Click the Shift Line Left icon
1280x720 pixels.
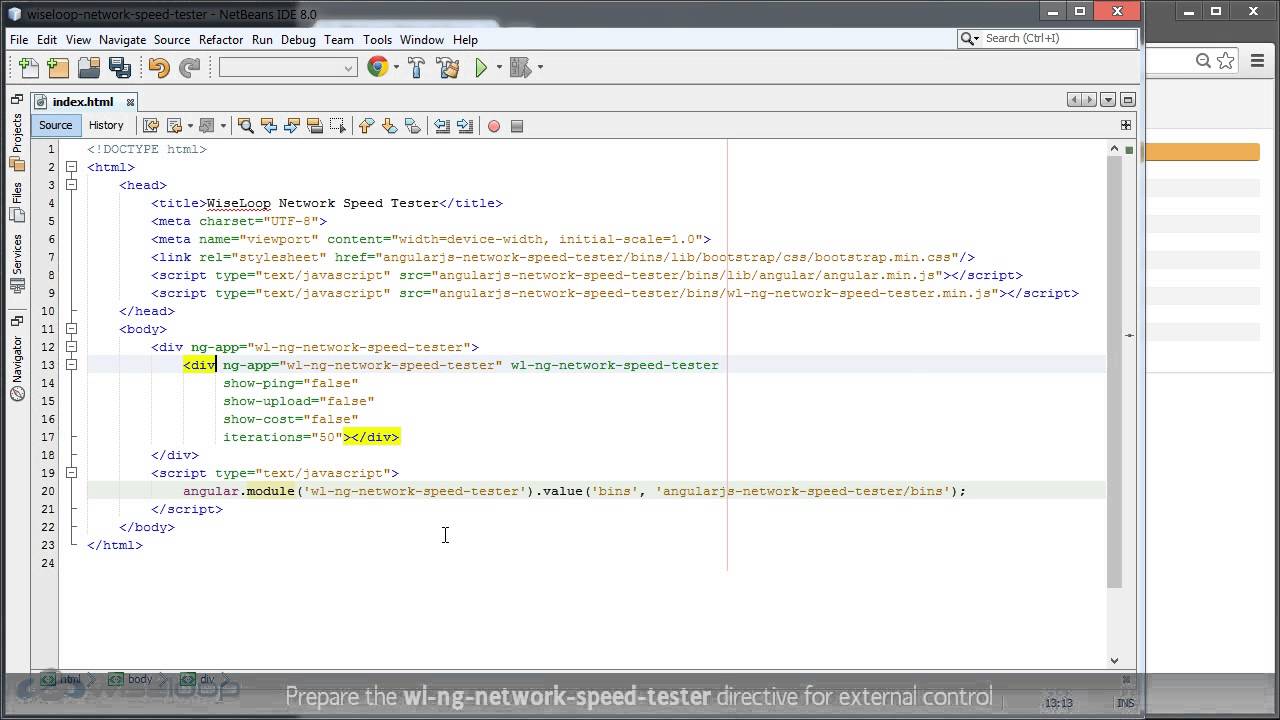click(441, 125)
